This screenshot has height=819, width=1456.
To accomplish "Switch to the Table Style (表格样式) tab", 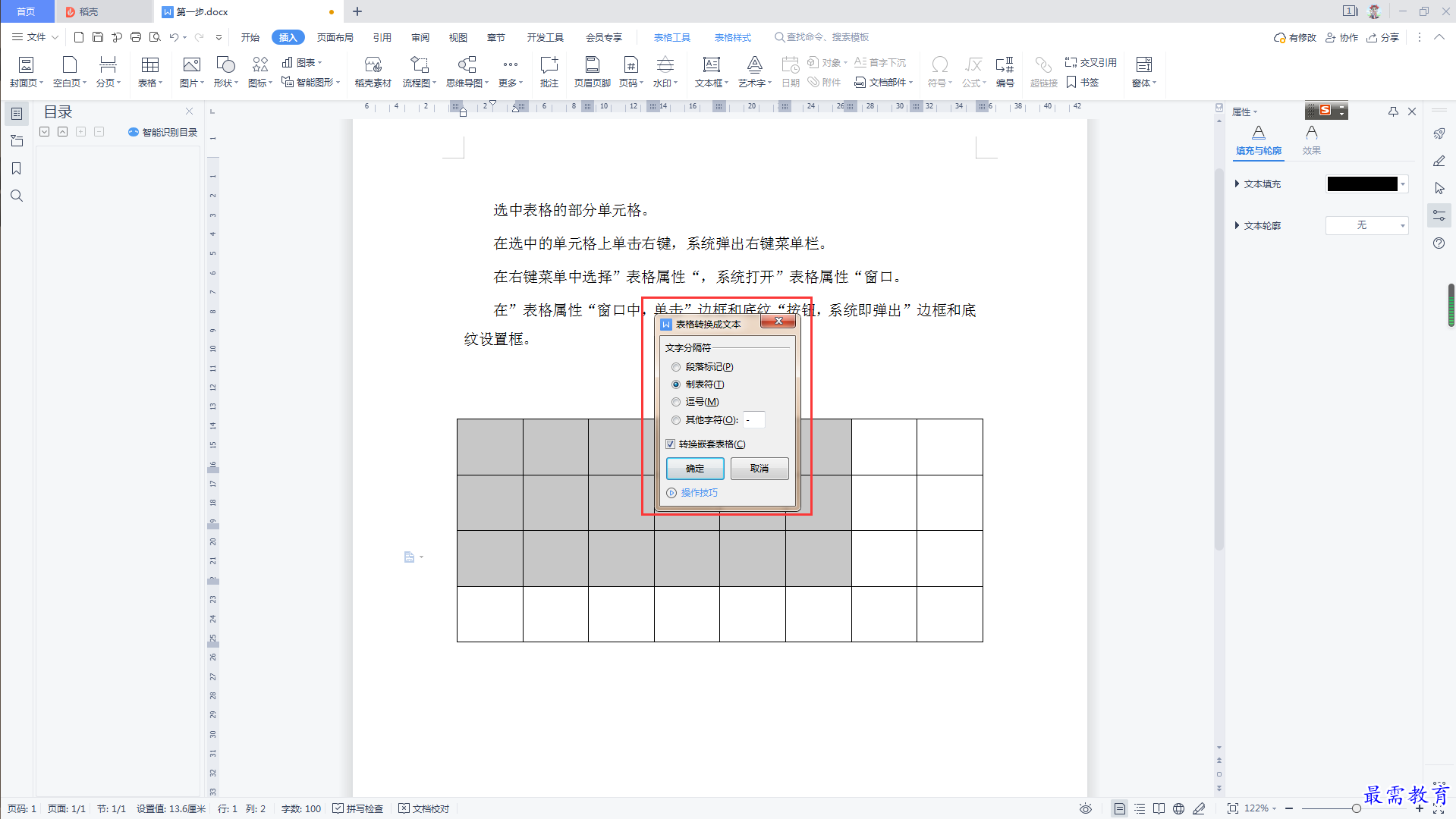I will pos(733,37).
